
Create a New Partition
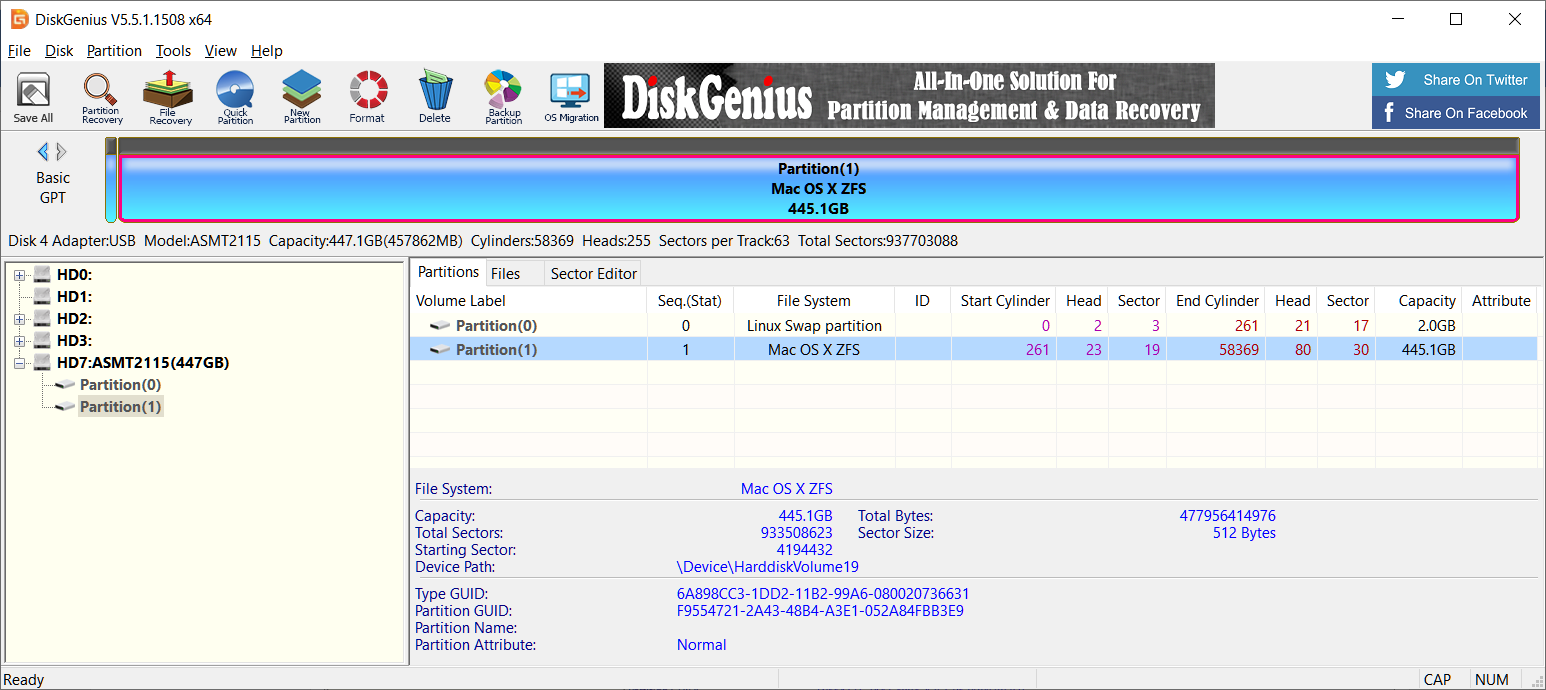click(x=302, y=97)
